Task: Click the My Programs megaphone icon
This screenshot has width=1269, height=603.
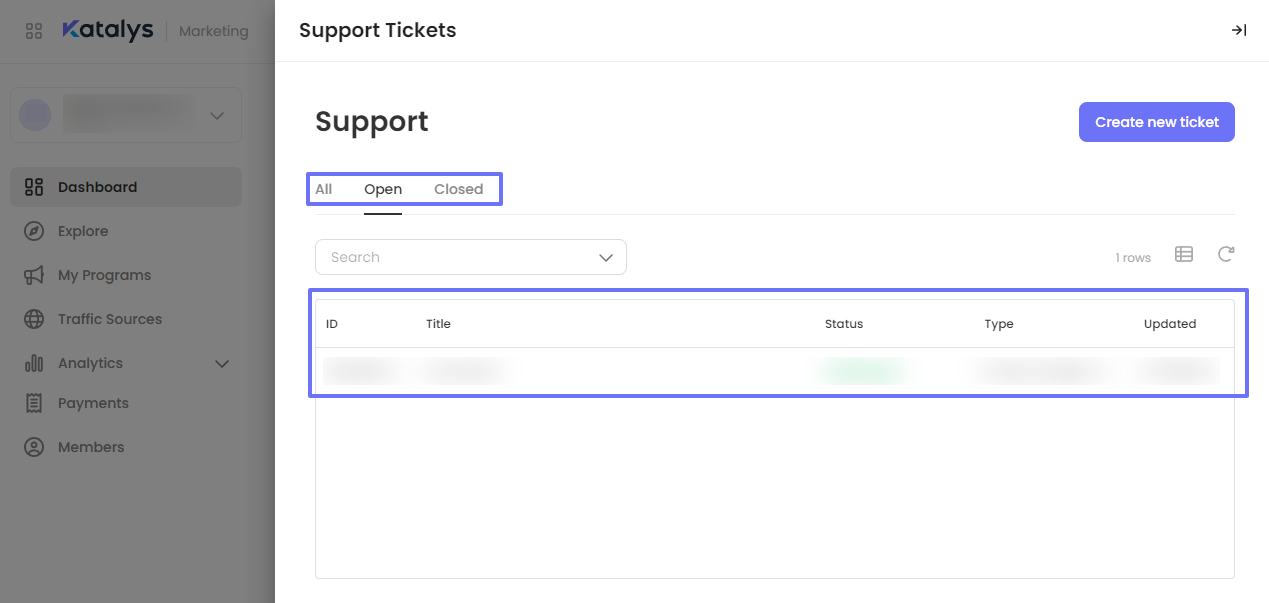Action: tap(34, 275)
